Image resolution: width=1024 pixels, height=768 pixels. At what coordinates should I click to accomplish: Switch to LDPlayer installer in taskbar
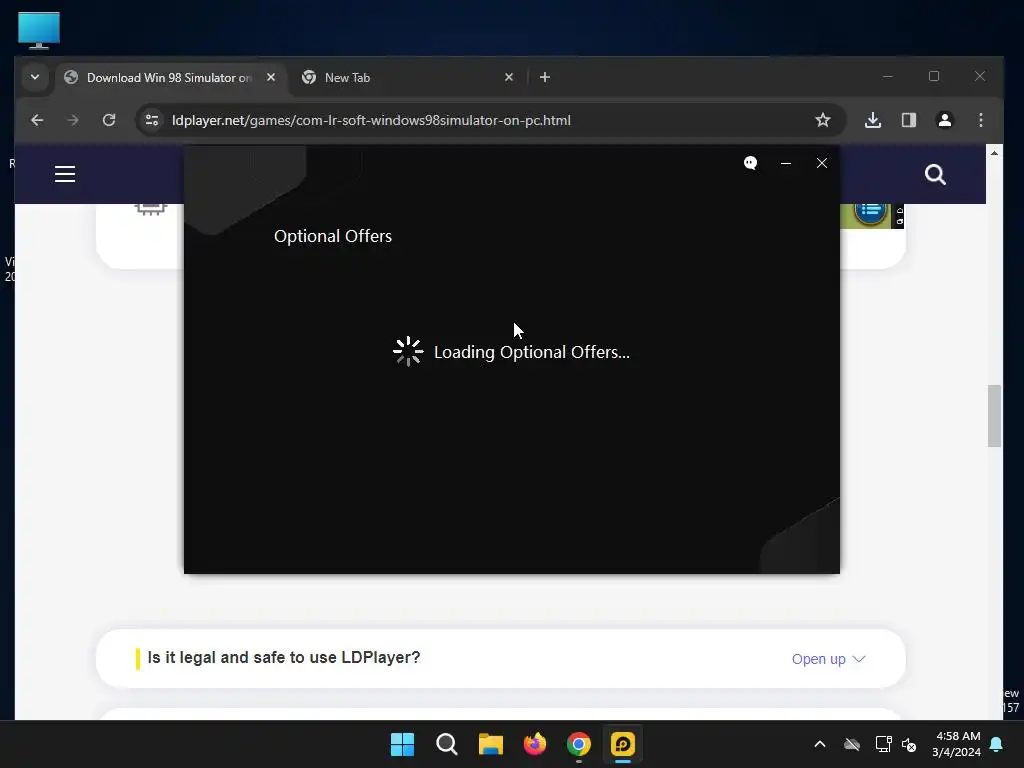click(623, 744)
